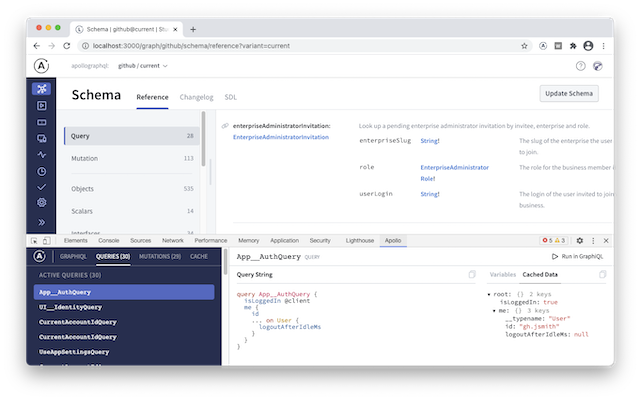Click the browser forward arrow
640x400 pixels.
coord(51,46)
